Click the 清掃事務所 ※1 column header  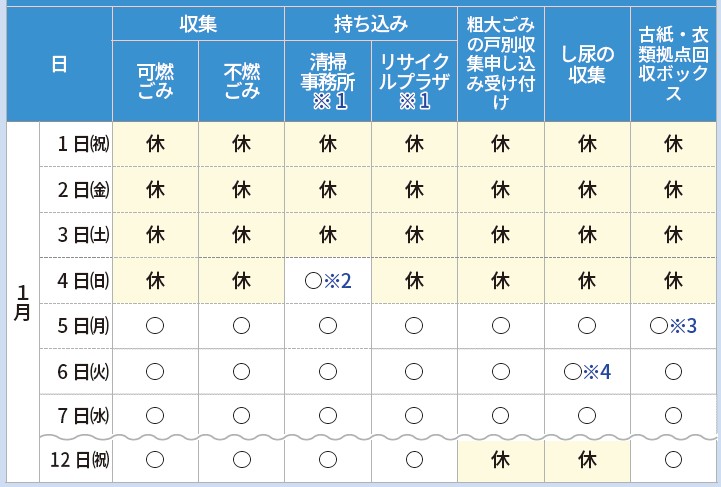pos(327,80)
